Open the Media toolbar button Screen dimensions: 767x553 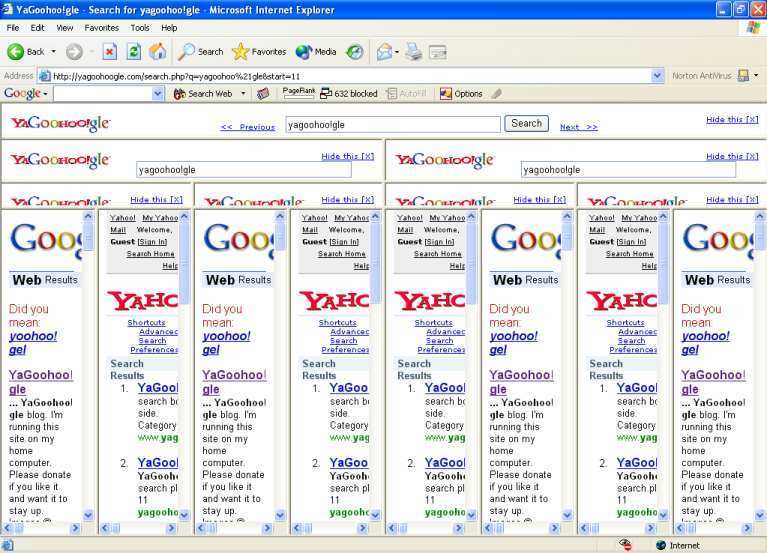point(316,51)
